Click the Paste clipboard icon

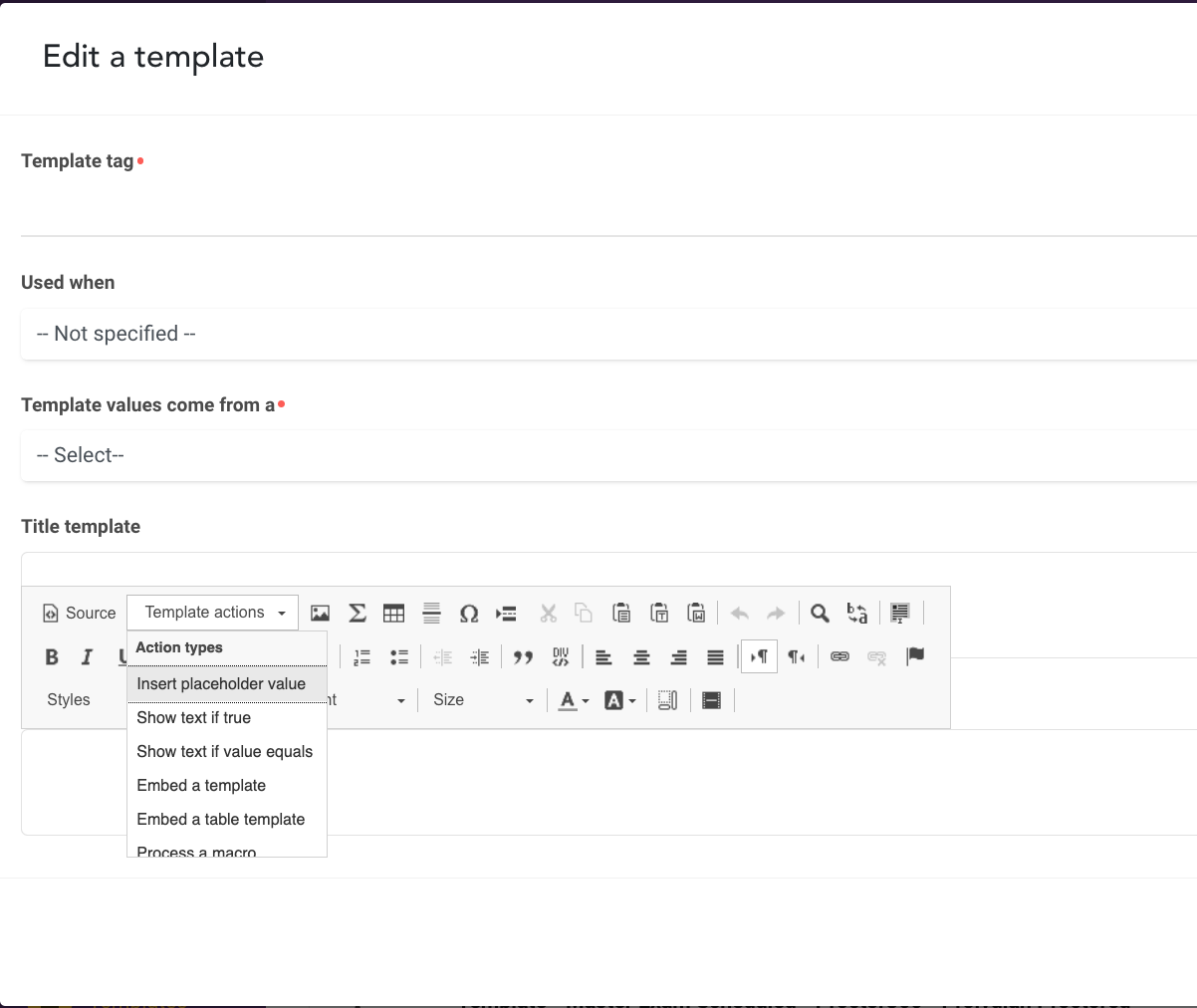[x=621, y=613]
